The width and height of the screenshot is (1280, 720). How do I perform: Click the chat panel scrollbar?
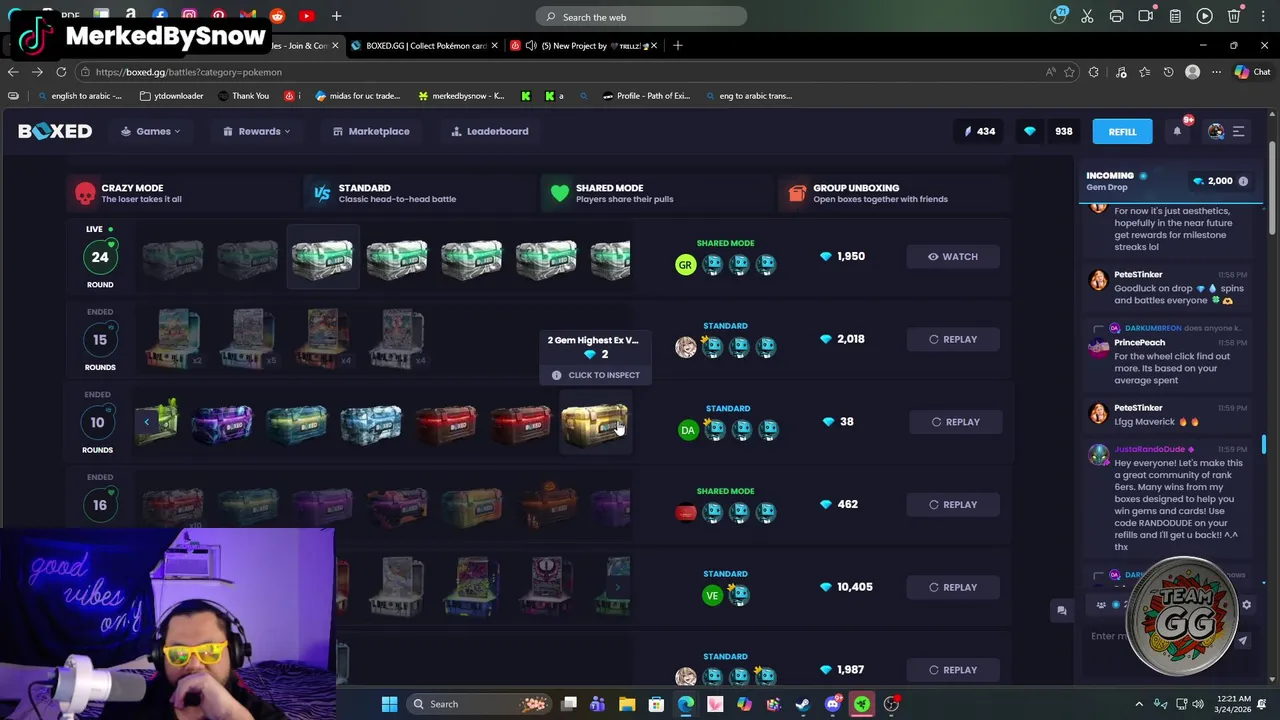coord(1264,445)
